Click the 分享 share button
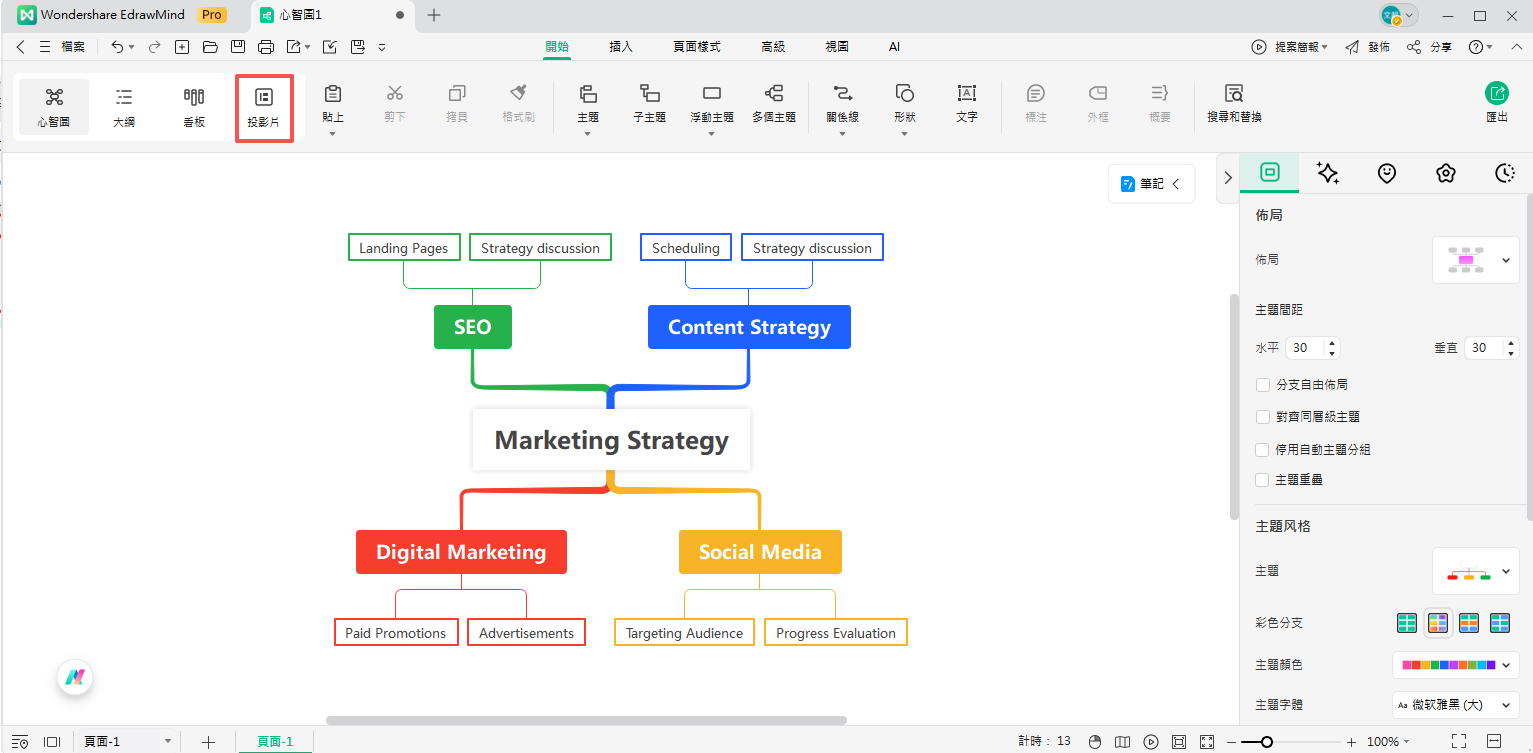The image size is (1533, 753). (x=1430, y=47)
